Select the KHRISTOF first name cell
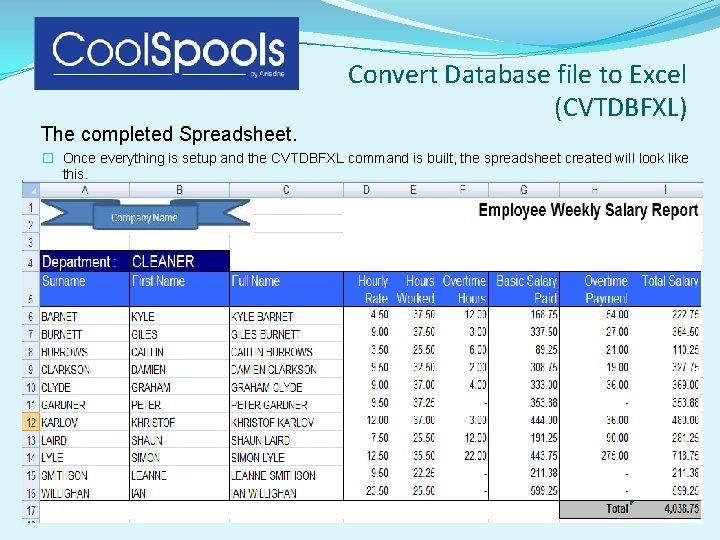Image resolution: width=720 pixels, height=540 pixels. 180,422
